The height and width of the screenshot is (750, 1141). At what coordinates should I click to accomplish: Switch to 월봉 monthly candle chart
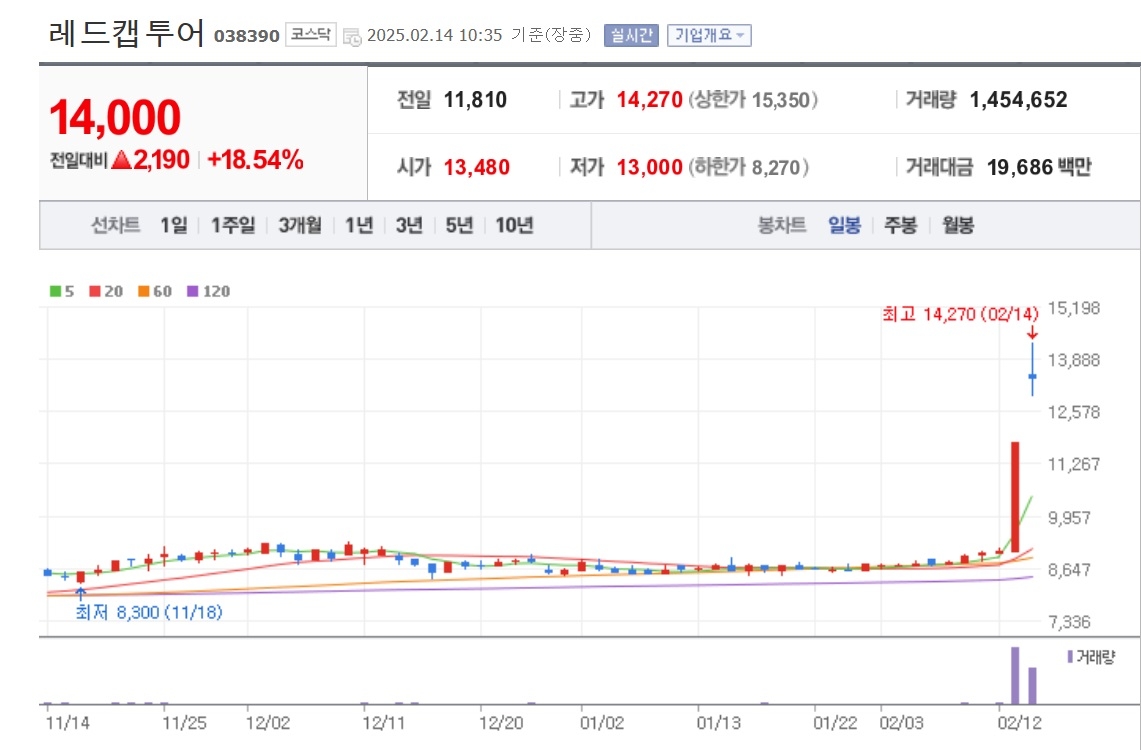coord(958,226)
